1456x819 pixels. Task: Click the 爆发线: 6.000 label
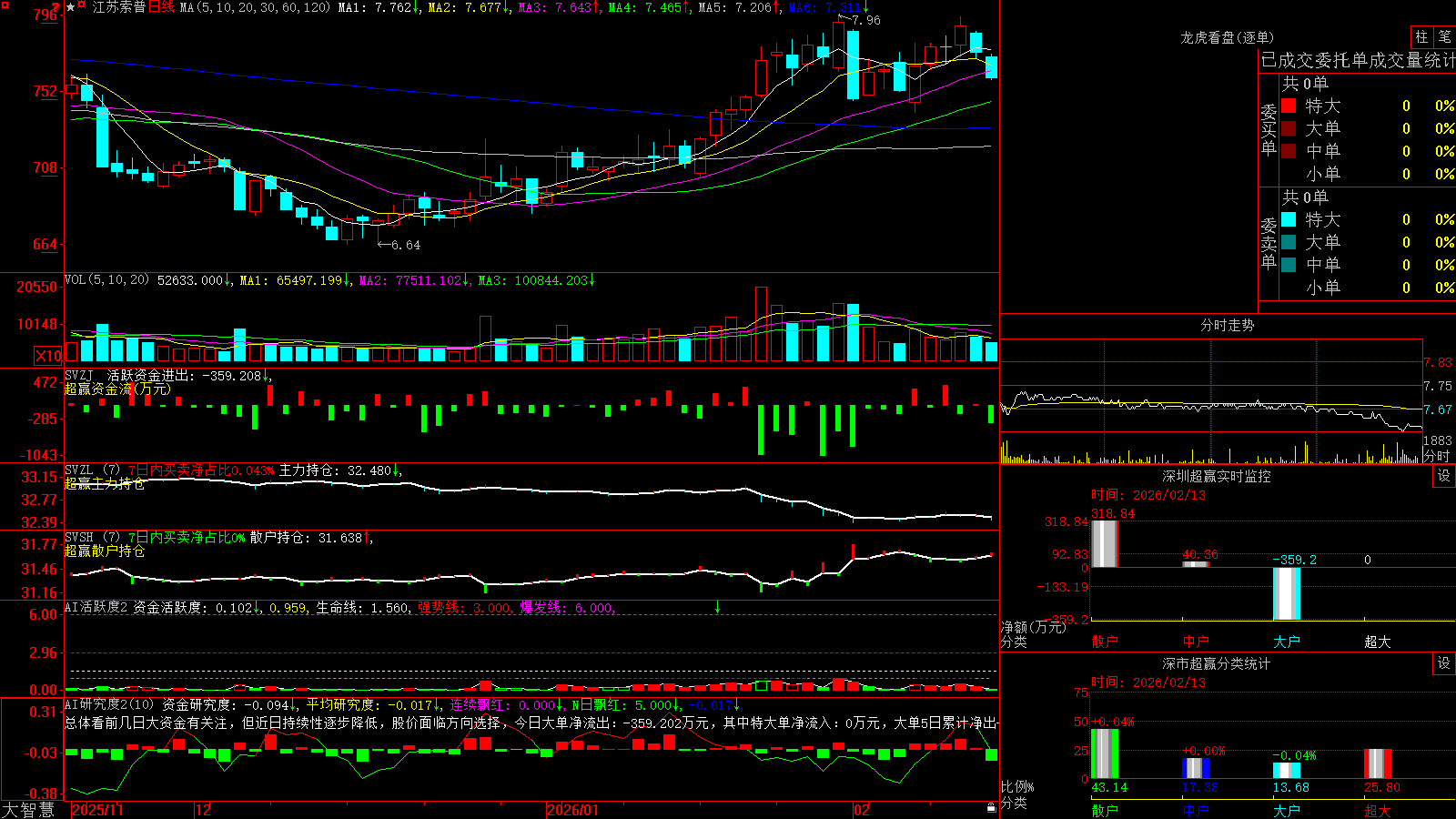click(x=566, y=607)
